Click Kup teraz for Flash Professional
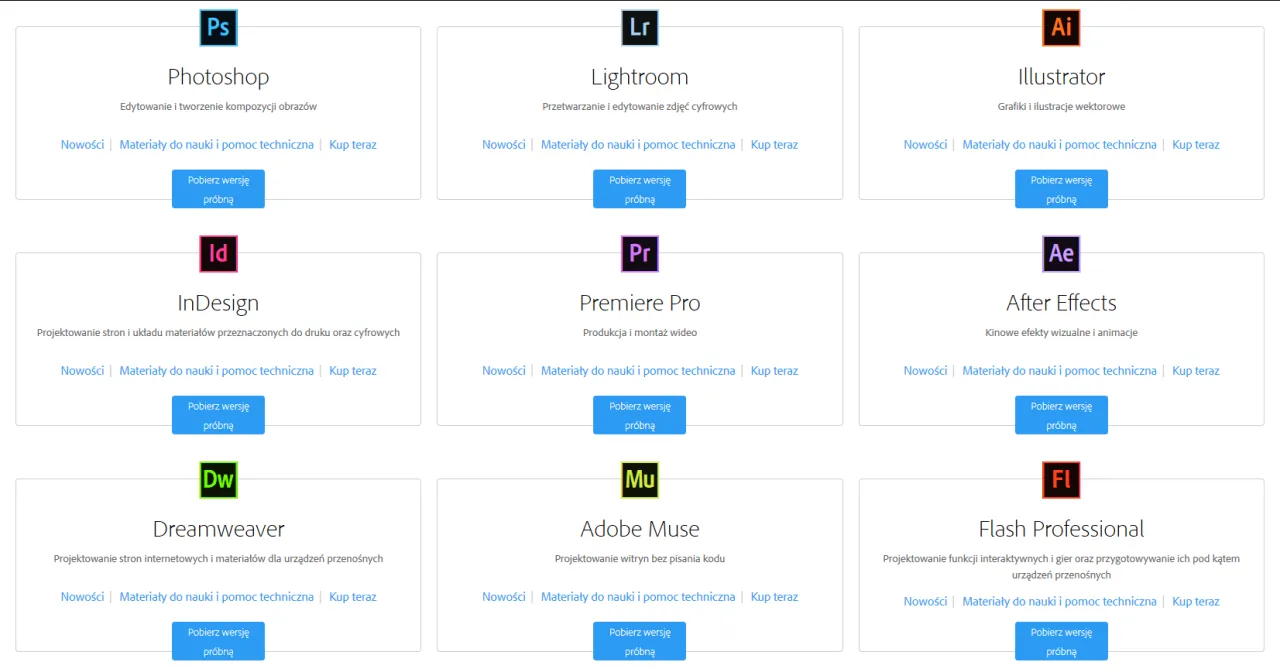 [1196, 602]
